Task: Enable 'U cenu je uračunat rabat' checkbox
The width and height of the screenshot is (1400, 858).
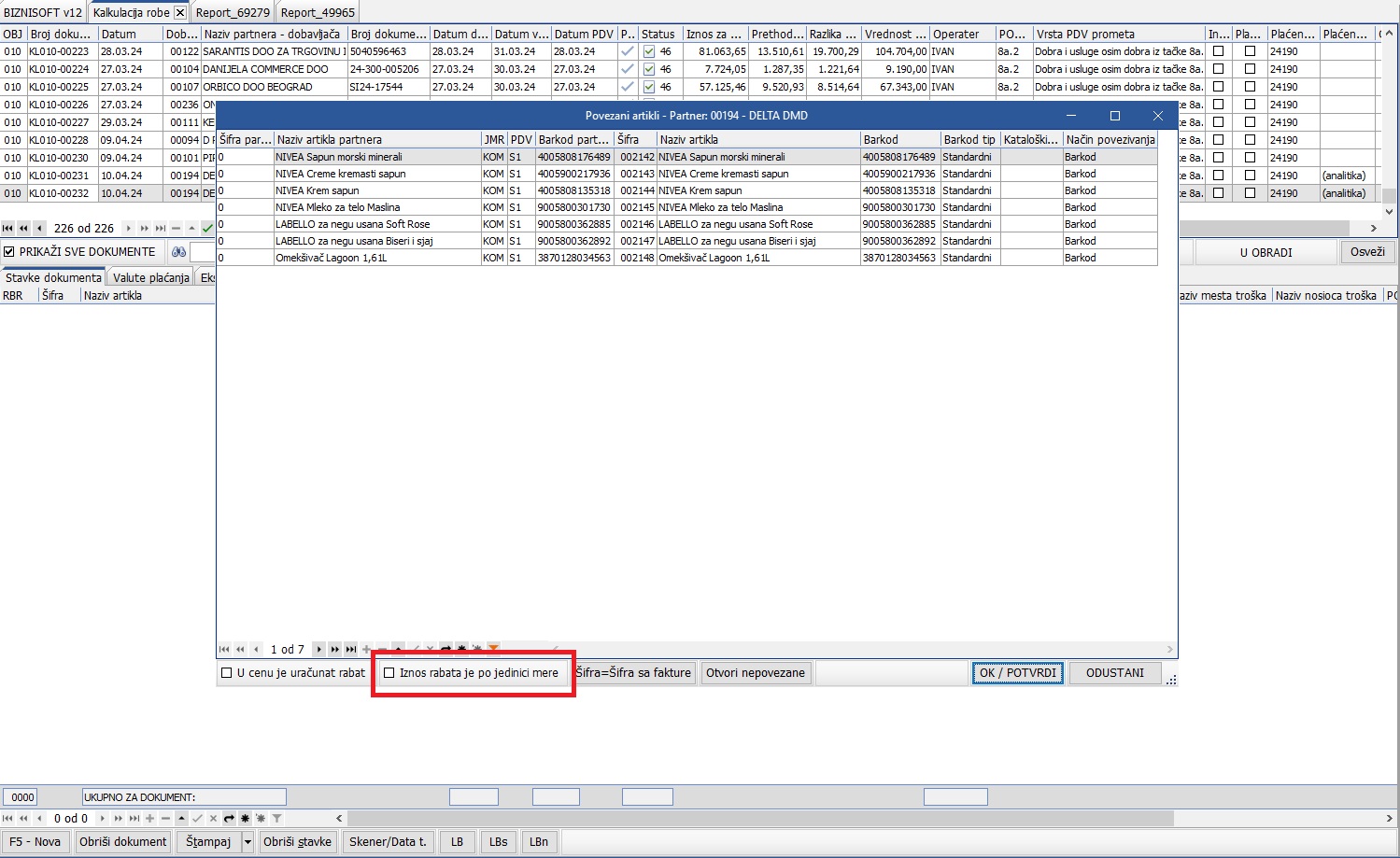Action: point(226,673)
